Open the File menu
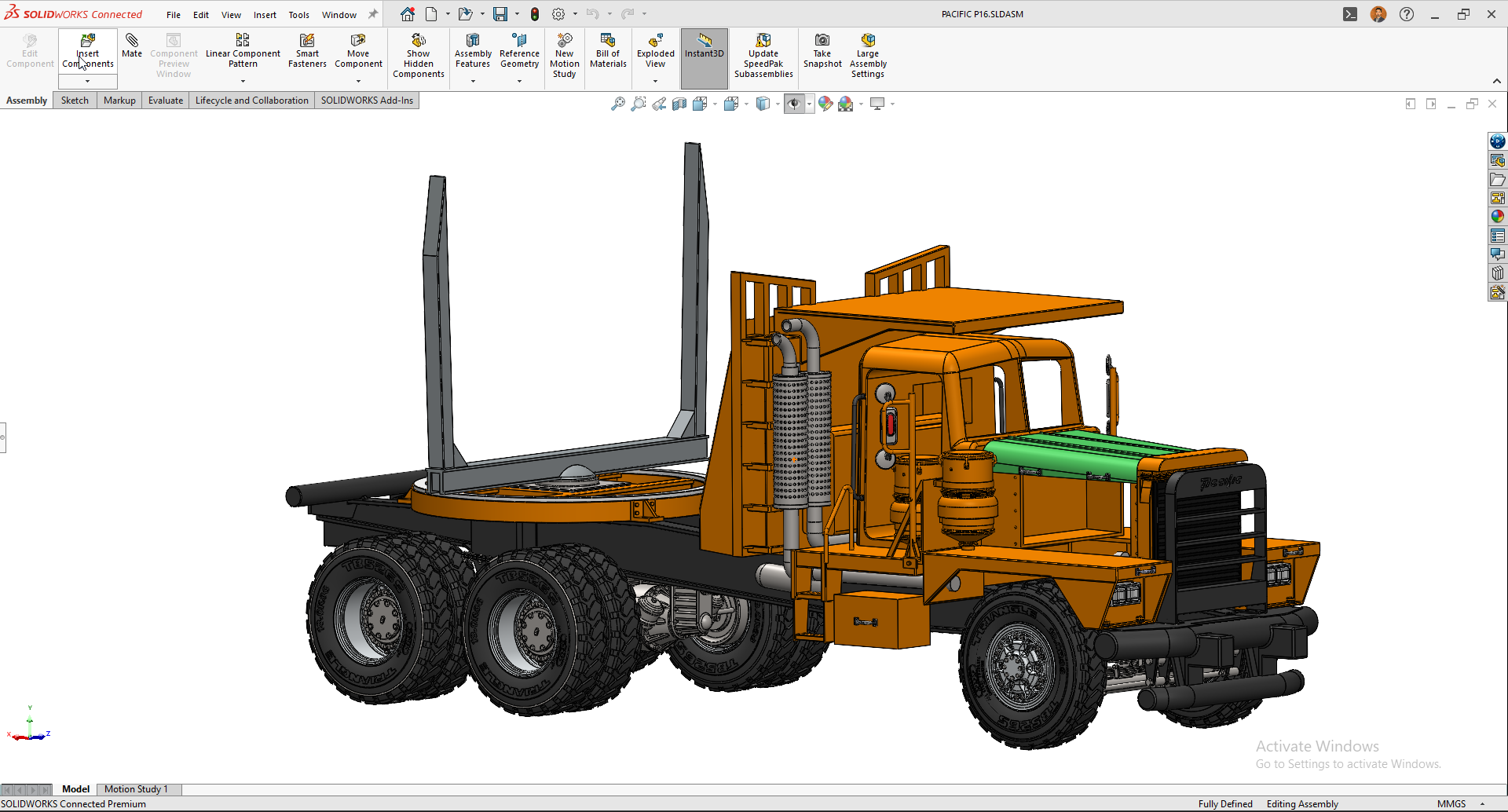This screenshot has height=812, width=1508. 174,15
